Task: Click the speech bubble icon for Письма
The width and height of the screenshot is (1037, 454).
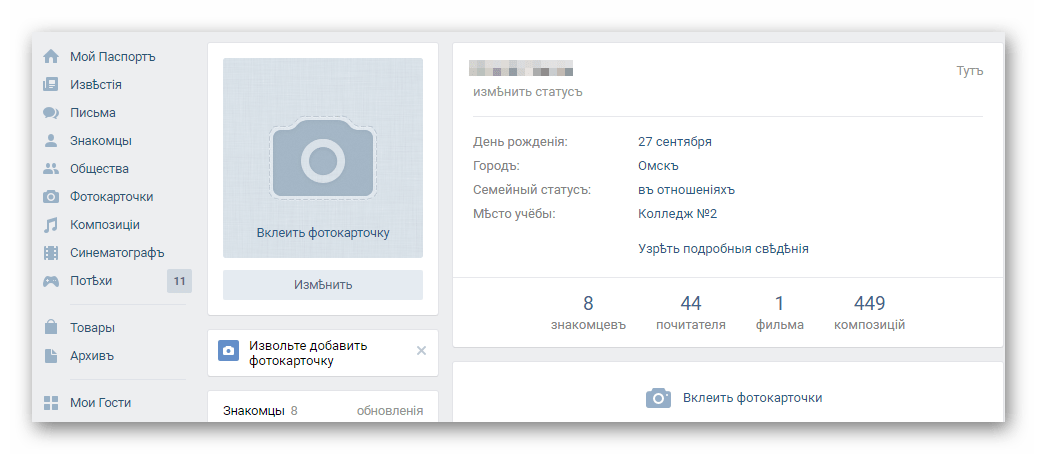Action: pos(51,113)
